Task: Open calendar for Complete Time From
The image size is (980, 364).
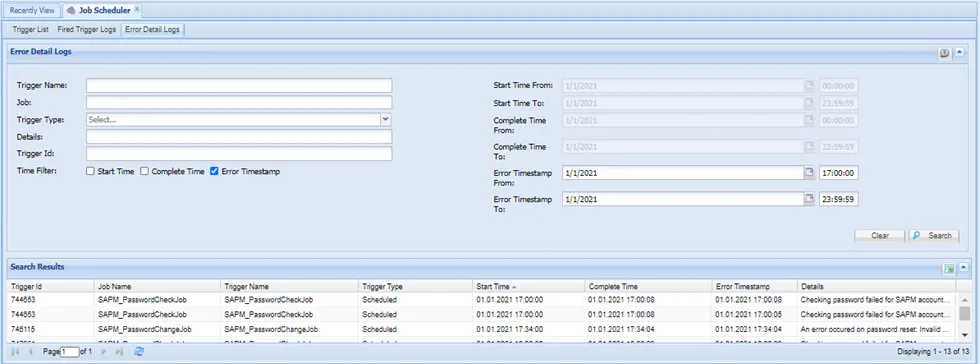Action: pyautogui.click(x=809, y=120)
